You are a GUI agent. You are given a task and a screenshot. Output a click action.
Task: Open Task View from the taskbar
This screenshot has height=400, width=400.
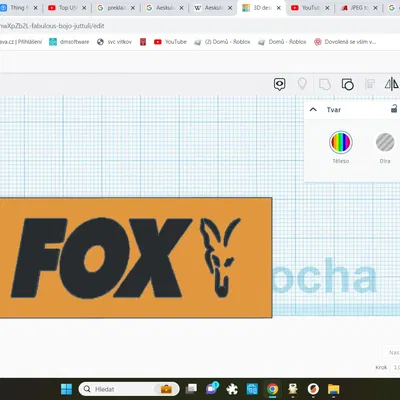tap(191, 389)
